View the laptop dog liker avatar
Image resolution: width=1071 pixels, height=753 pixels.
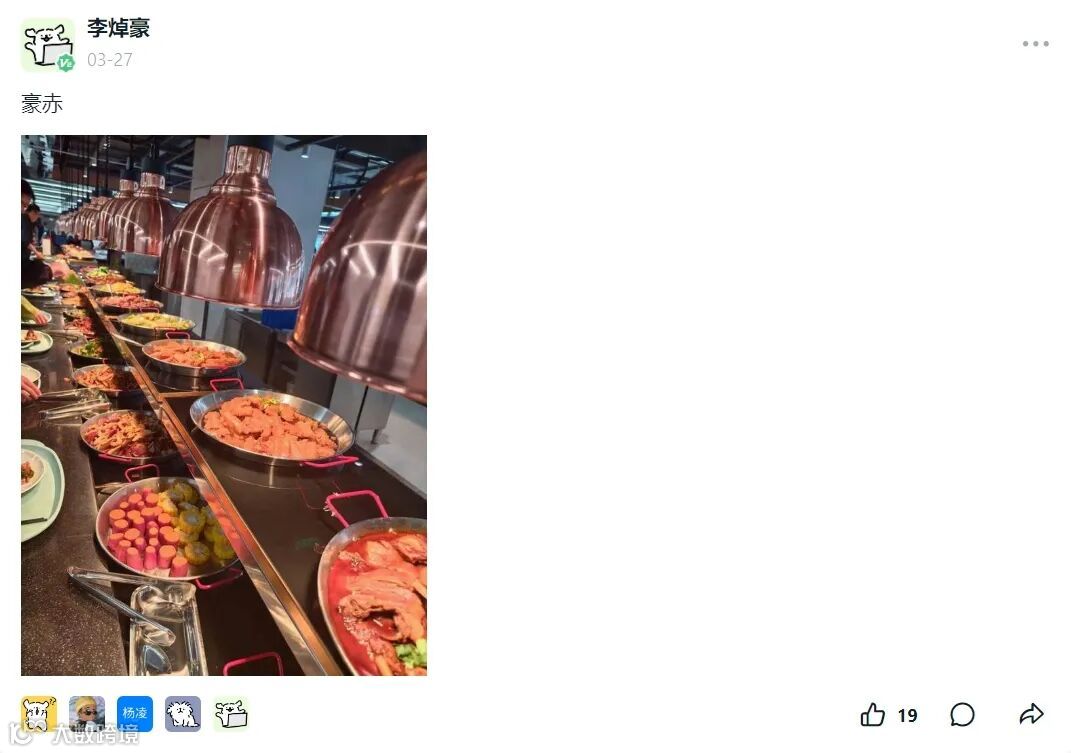coord(231,714)
